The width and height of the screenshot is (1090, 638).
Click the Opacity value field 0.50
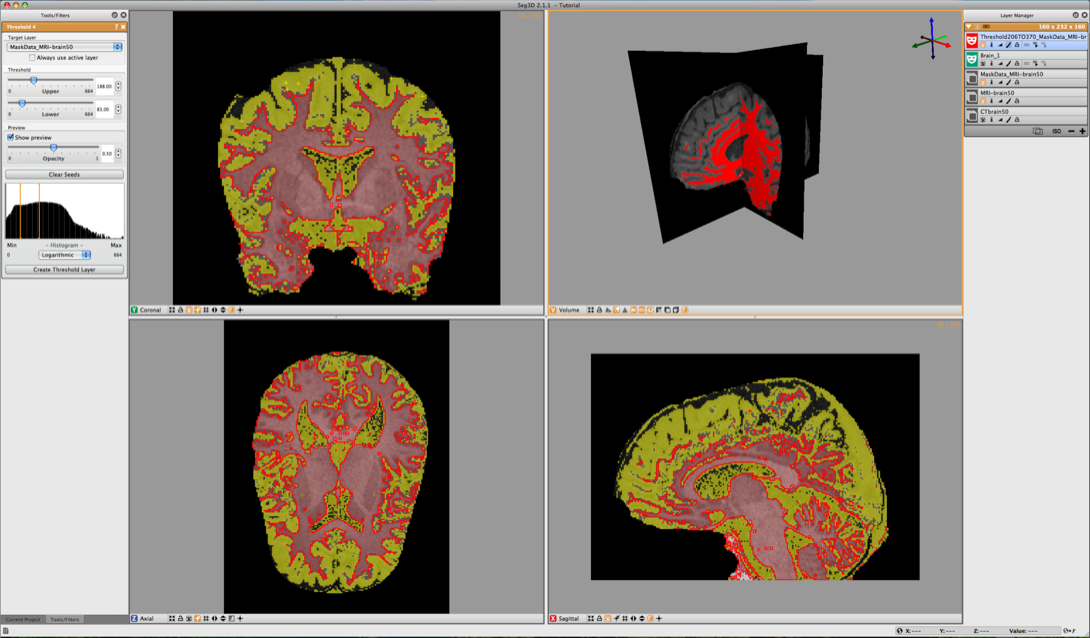(x=106, y=153)
